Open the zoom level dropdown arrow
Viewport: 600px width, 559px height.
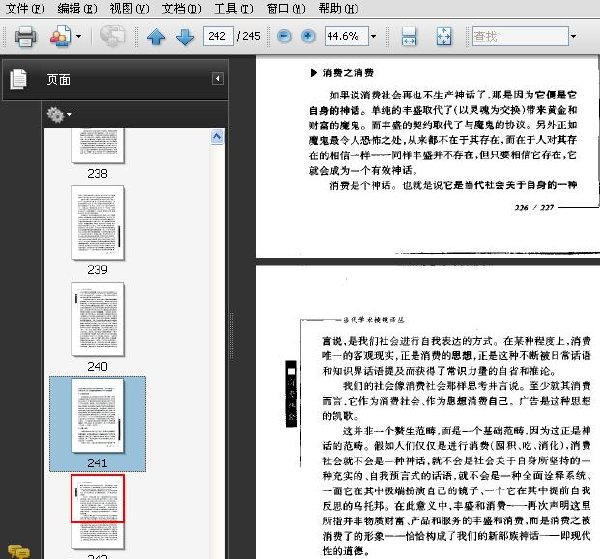[374, 37]
